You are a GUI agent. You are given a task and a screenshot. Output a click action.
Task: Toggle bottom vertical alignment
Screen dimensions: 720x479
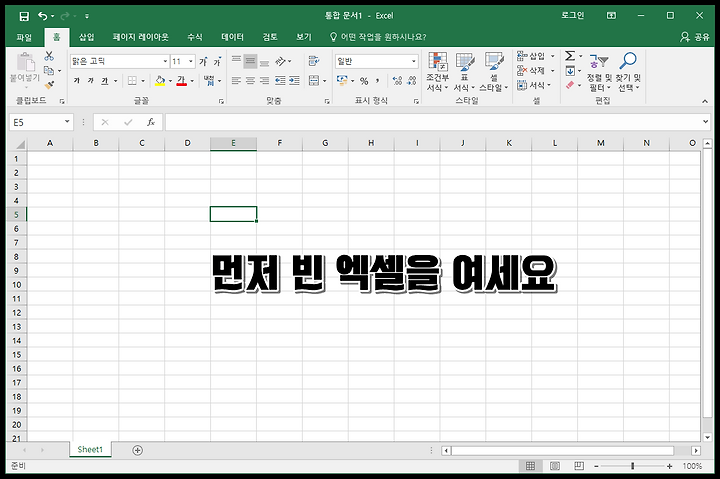pyautogui.click(x=264, y=61)
